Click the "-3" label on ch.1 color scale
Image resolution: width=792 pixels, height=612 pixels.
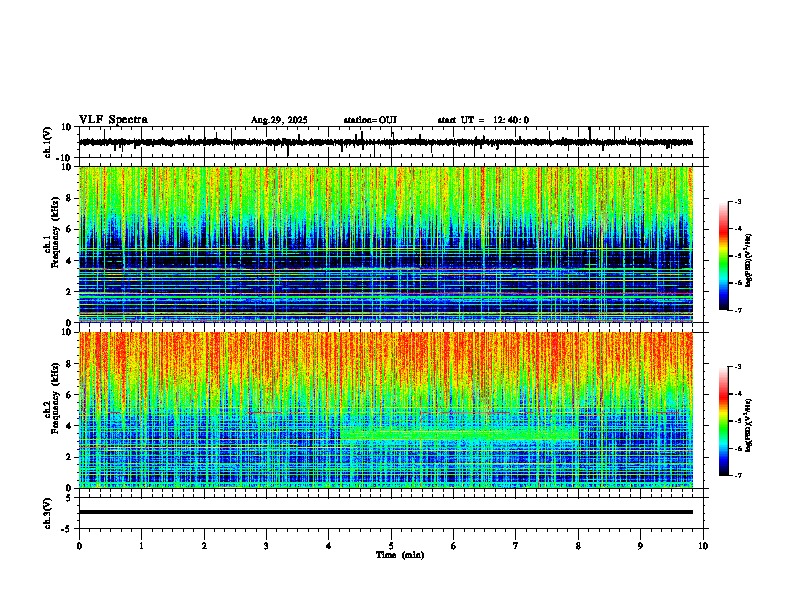tap(737, 201)
